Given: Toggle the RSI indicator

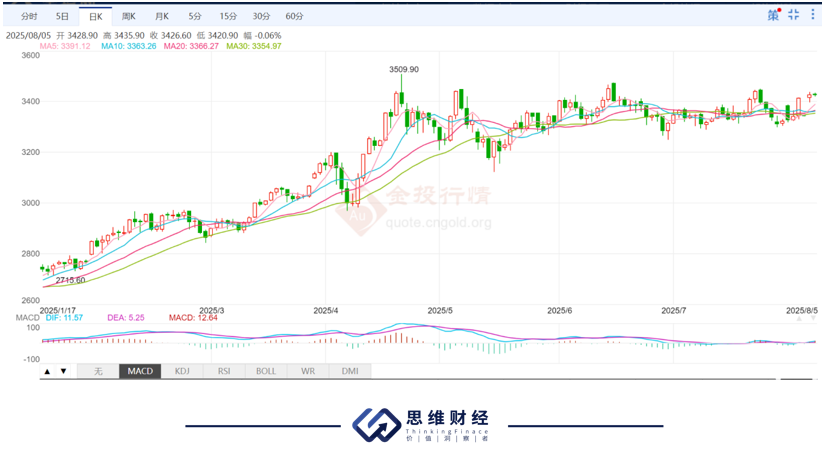Looking at the screenshot, I should click(x=223, y=371).
